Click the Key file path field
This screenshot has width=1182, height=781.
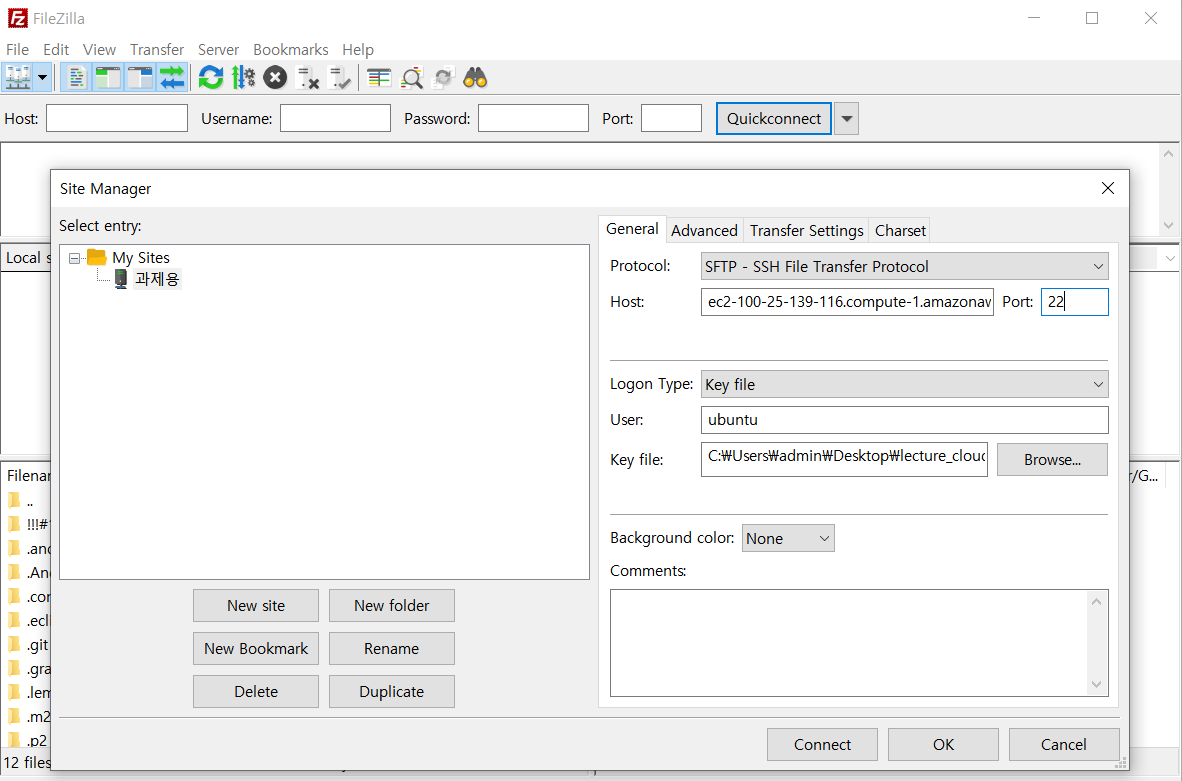[844, 459]
